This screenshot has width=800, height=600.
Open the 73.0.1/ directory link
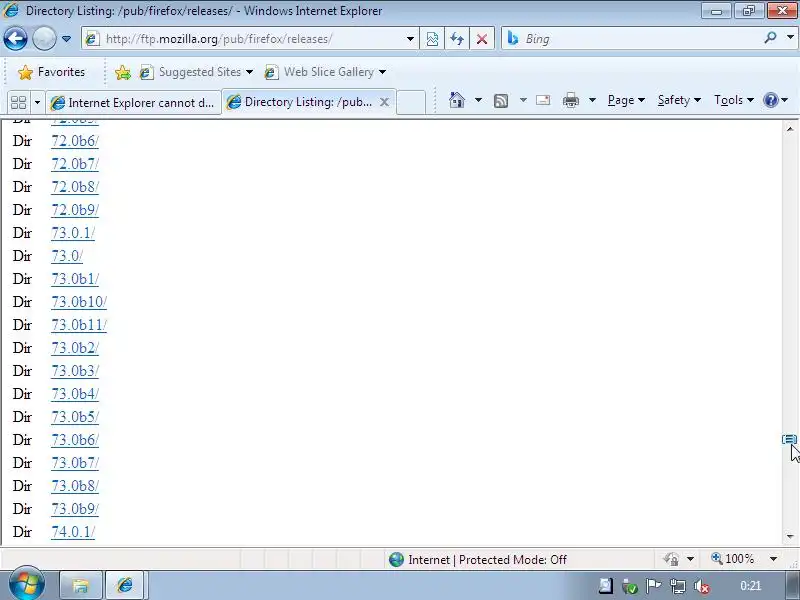73,233
